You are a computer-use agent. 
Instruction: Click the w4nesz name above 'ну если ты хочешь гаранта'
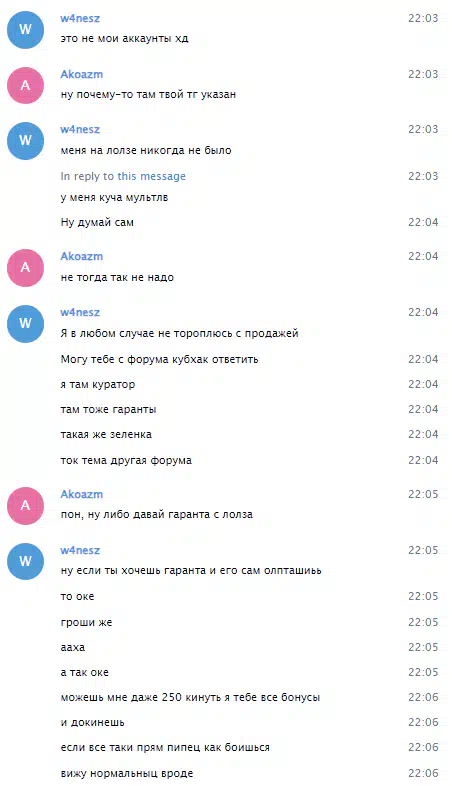pos(80,550)
